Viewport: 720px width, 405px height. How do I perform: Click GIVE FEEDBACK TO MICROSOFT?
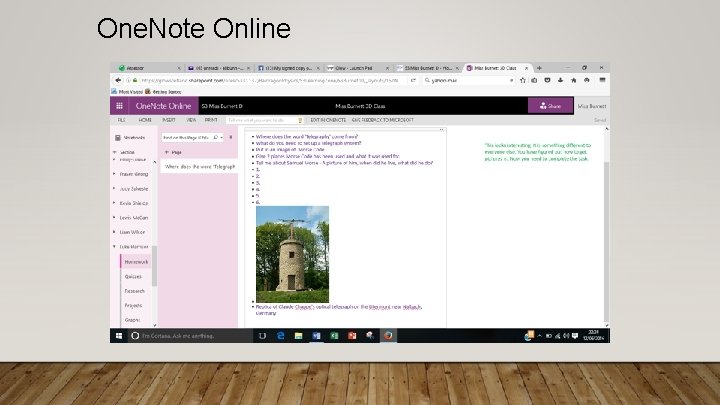click(x=382, y=120)
